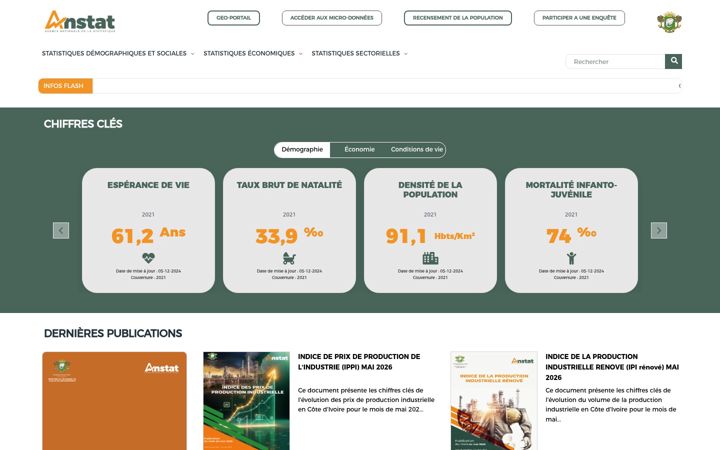Switch to the Économie tab
This screenshot has height=450, width=720.
(360, 150)
